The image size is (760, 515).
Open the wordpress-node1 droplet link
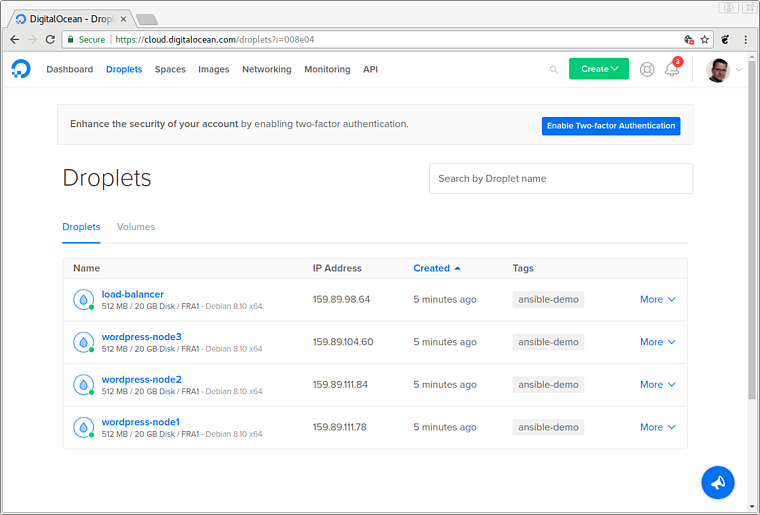[141, 422]
